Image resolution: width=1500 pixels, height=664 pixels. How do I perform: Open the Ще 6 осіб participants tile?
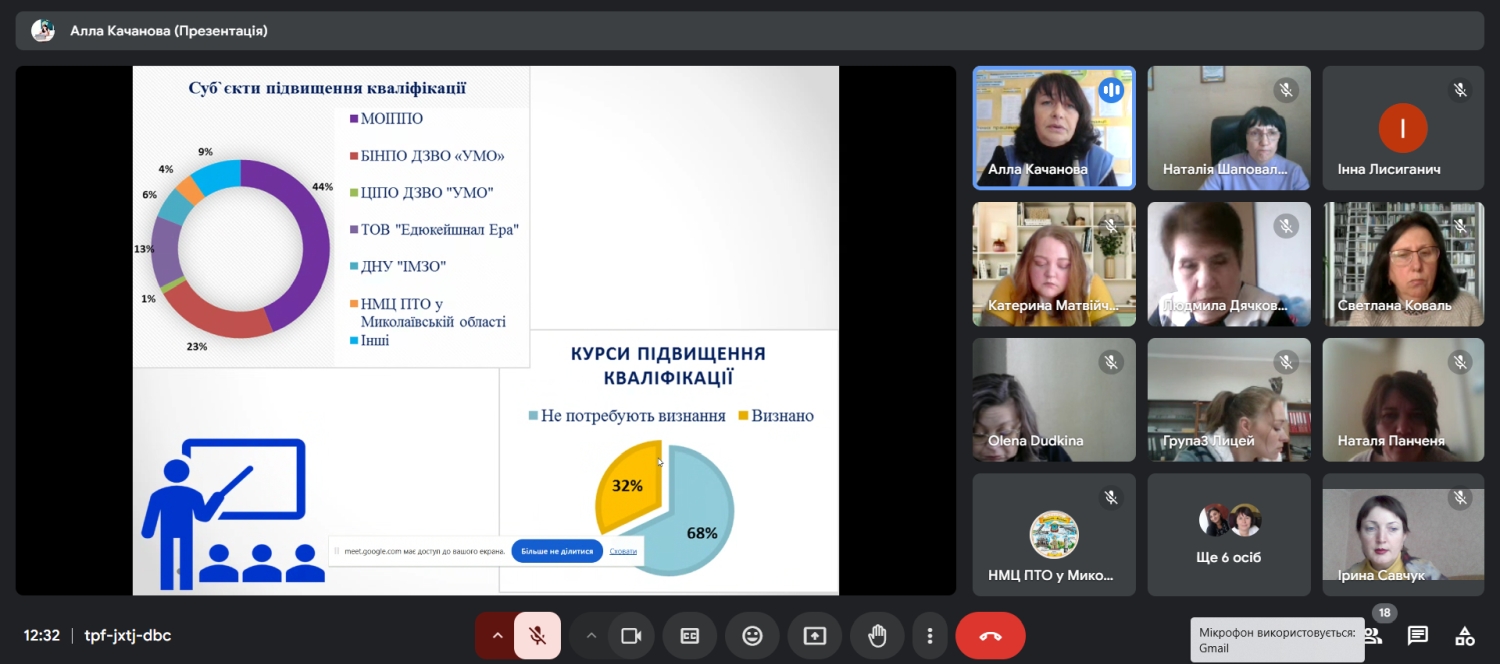pos(1229,535)
